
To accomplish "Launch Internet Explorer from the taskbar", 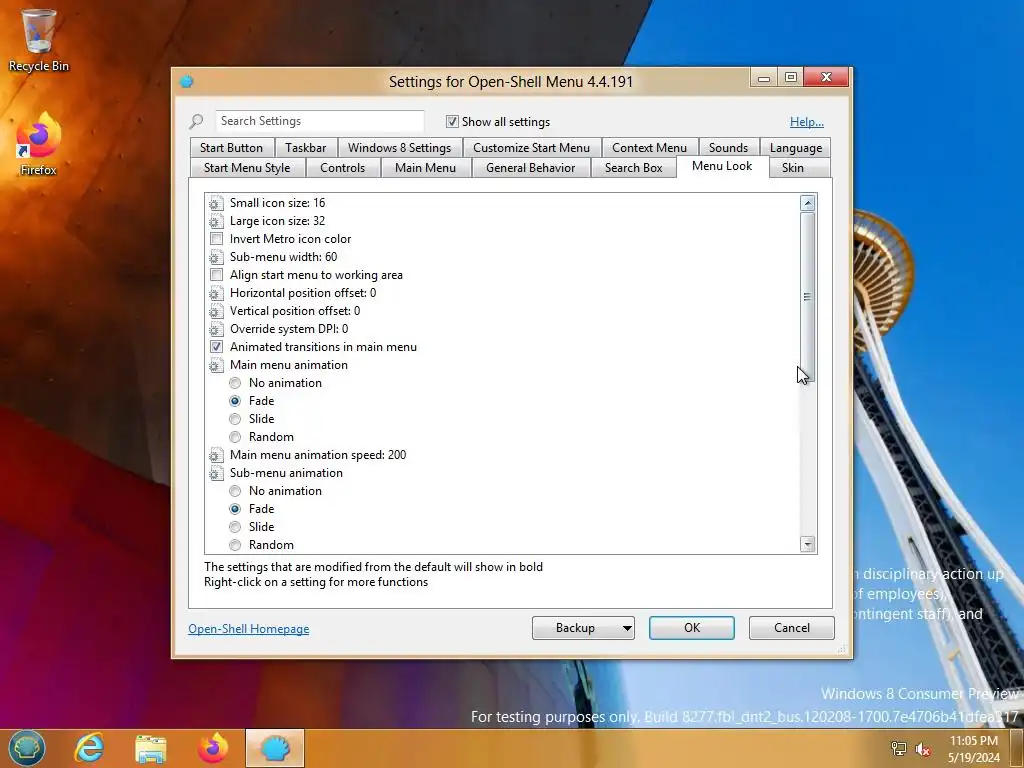I will pyautogui.click(x=89, y=748).
